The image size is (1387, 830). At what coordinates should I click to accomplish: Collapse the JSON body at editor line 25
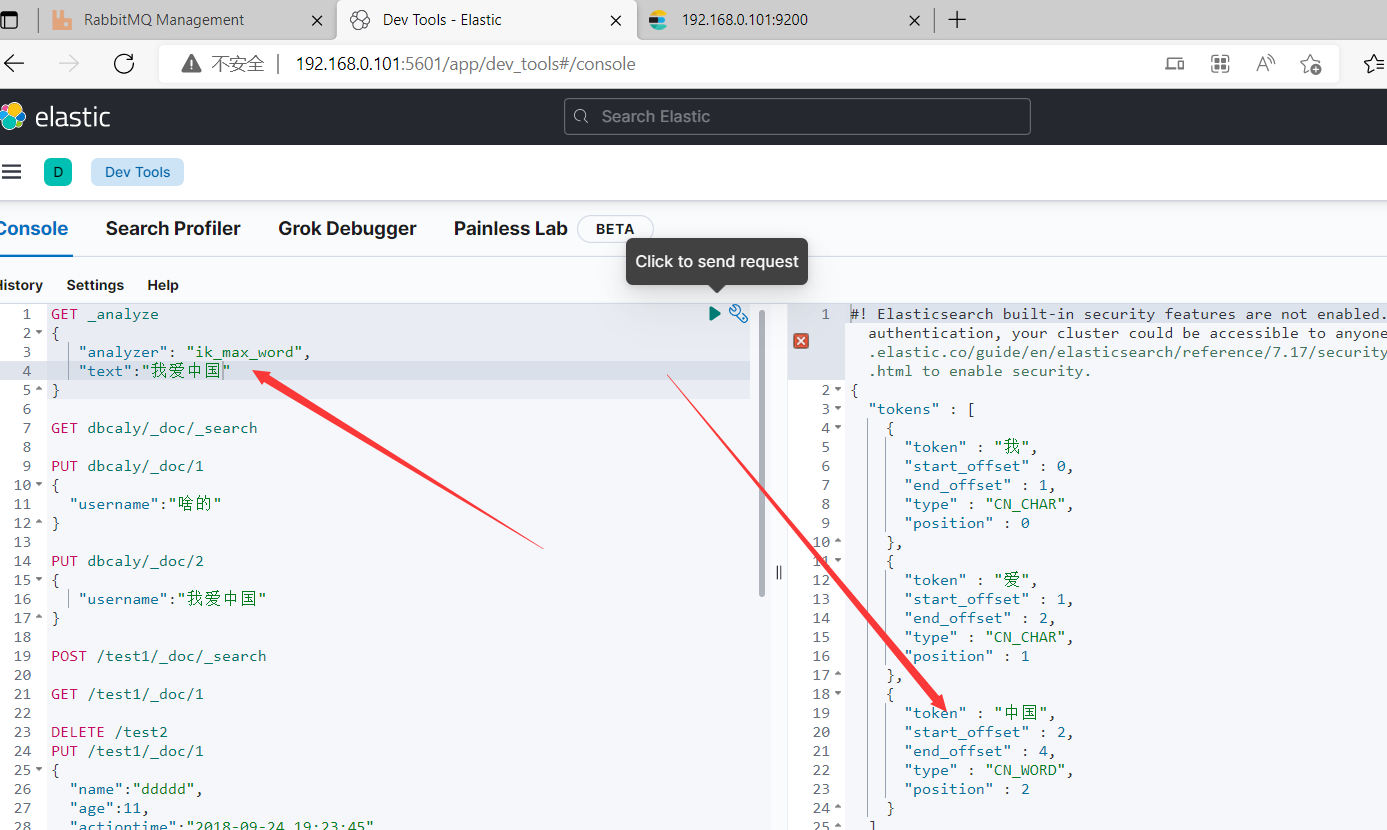click(39, 770)
